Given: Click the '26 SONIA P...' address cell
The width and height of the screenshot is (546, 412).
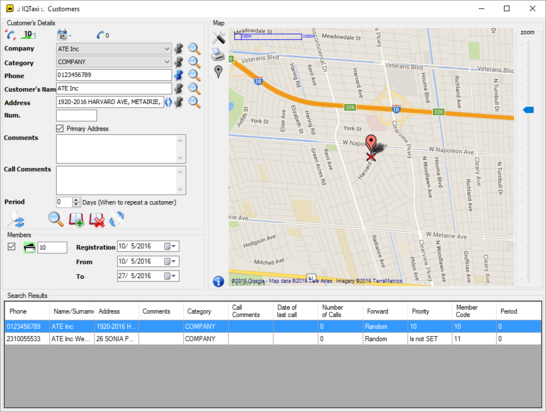Looking at the screenshot, I should click(x=116, y=339).
